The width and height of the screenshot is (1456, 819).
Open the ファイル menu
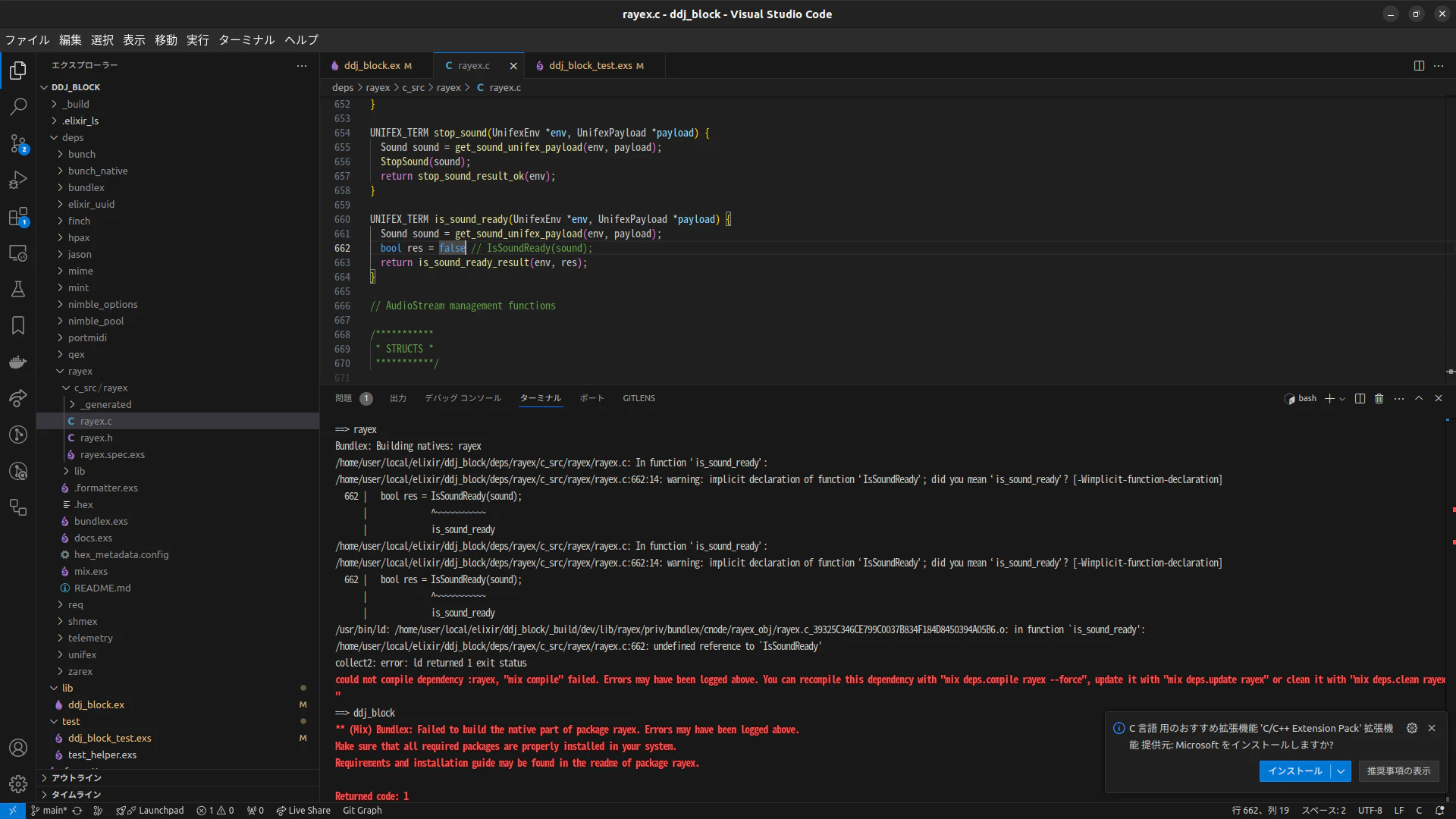(x=27, y=40)
